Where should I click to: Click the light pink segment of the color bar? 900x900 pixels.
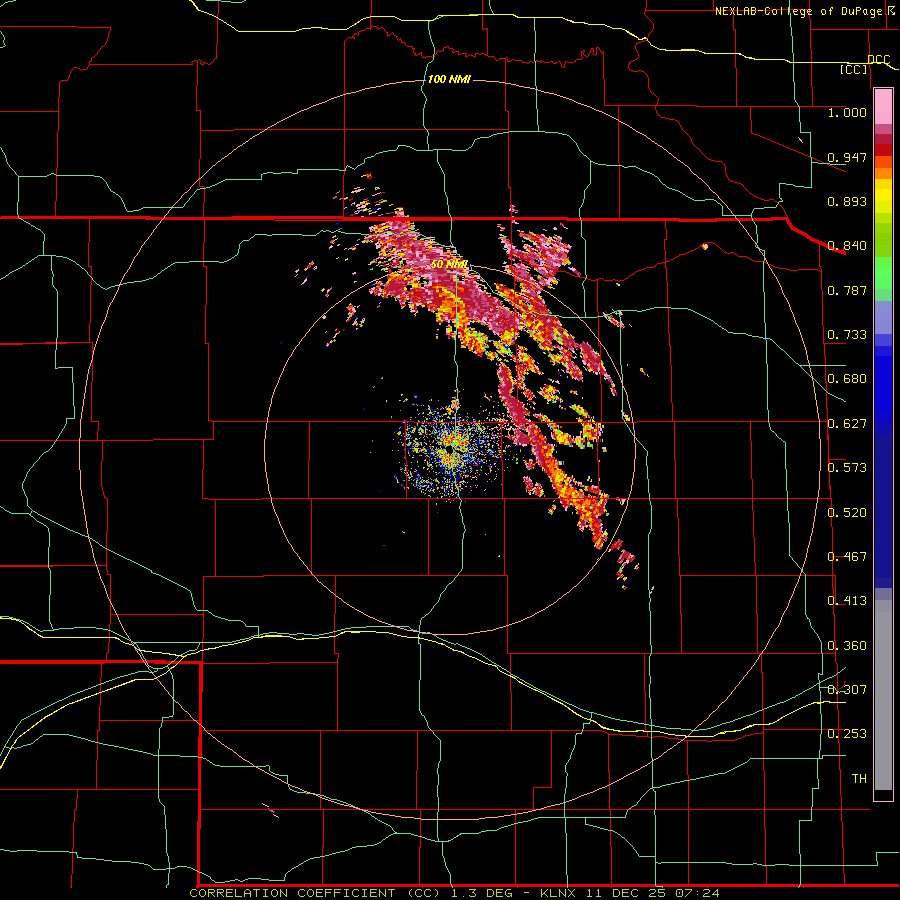coord(883,107)
